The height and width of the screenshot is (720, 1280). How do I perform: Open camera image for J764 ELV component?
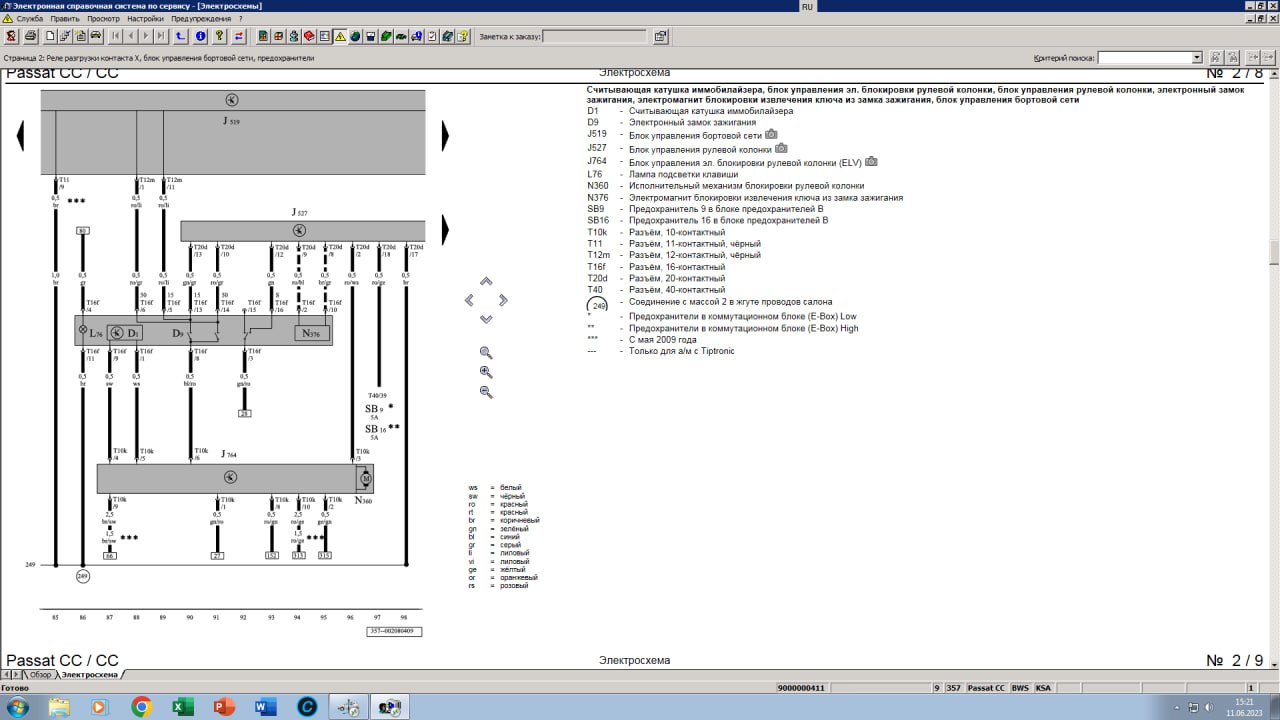click(871, 161)
